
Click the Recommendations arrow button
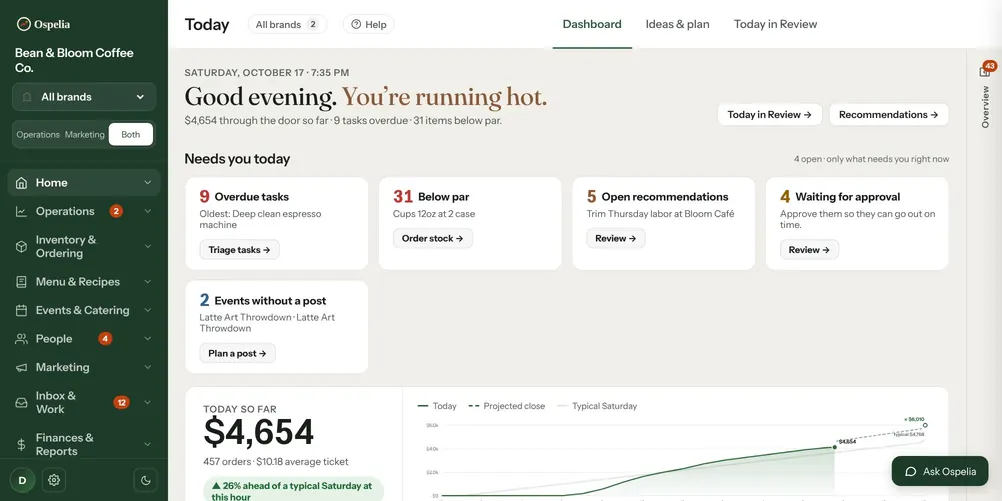click(x=888, y=115)
